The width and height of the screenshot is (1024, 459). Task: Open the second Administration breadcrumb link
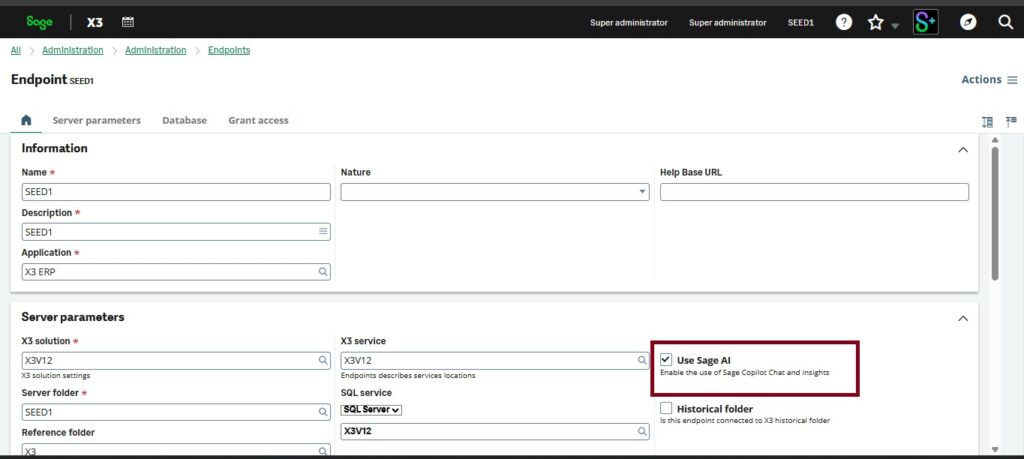[155, 50]
